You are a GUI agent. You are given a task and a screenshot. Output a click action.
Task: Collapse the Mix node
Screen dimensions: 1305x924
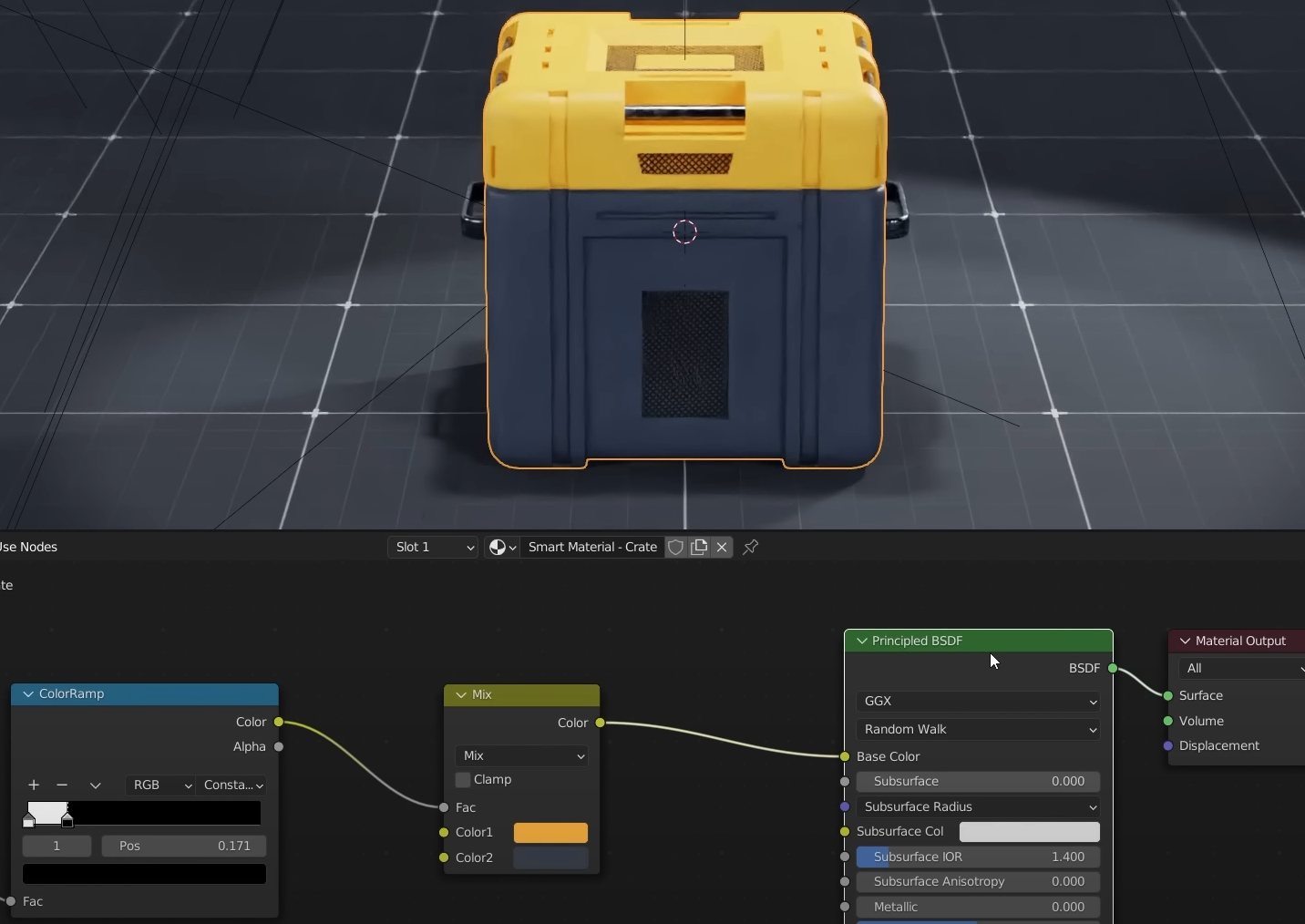click(x=461, y=695)
